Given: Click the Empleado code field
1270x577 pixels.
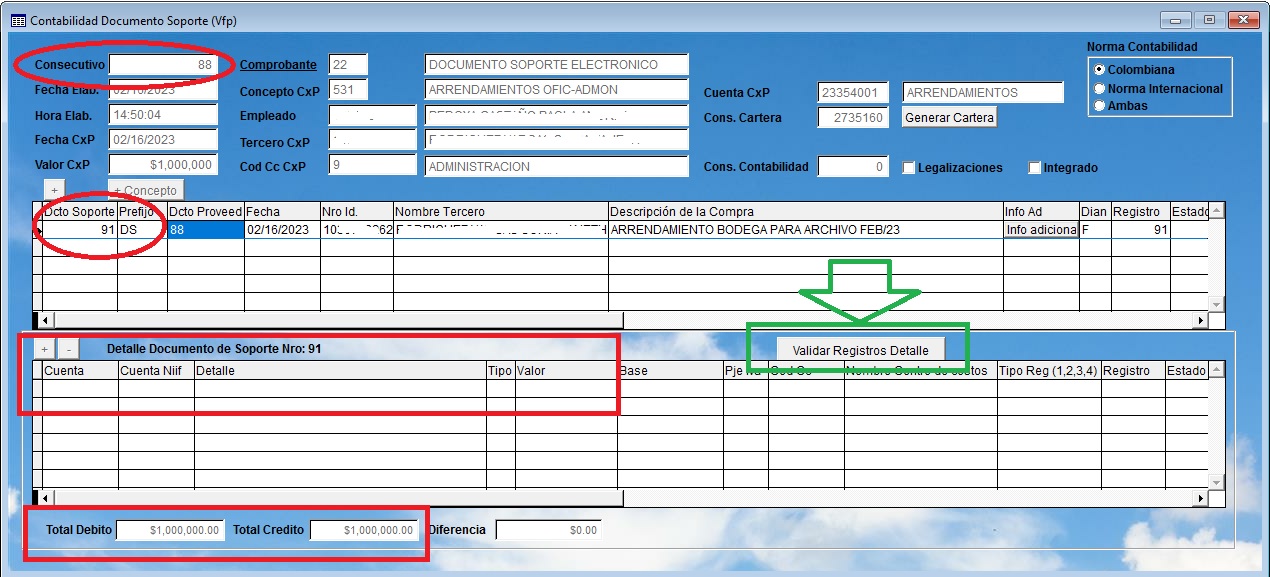Looking at the screenshot, I should (x=372, y=115).
